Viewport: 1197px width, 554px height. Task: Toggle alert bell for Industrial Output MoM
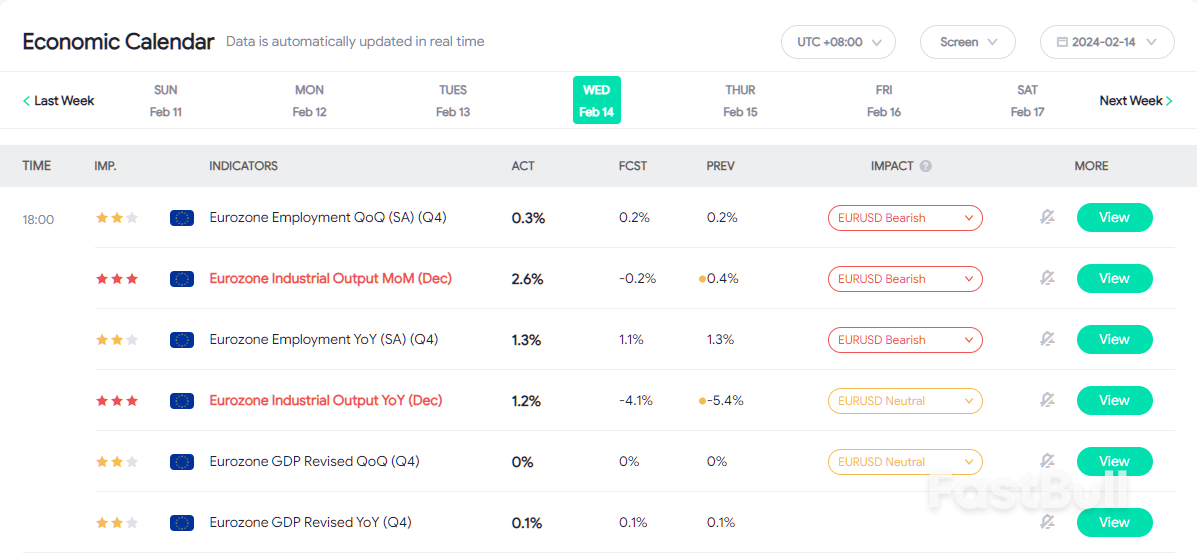tap(1047, 279)
